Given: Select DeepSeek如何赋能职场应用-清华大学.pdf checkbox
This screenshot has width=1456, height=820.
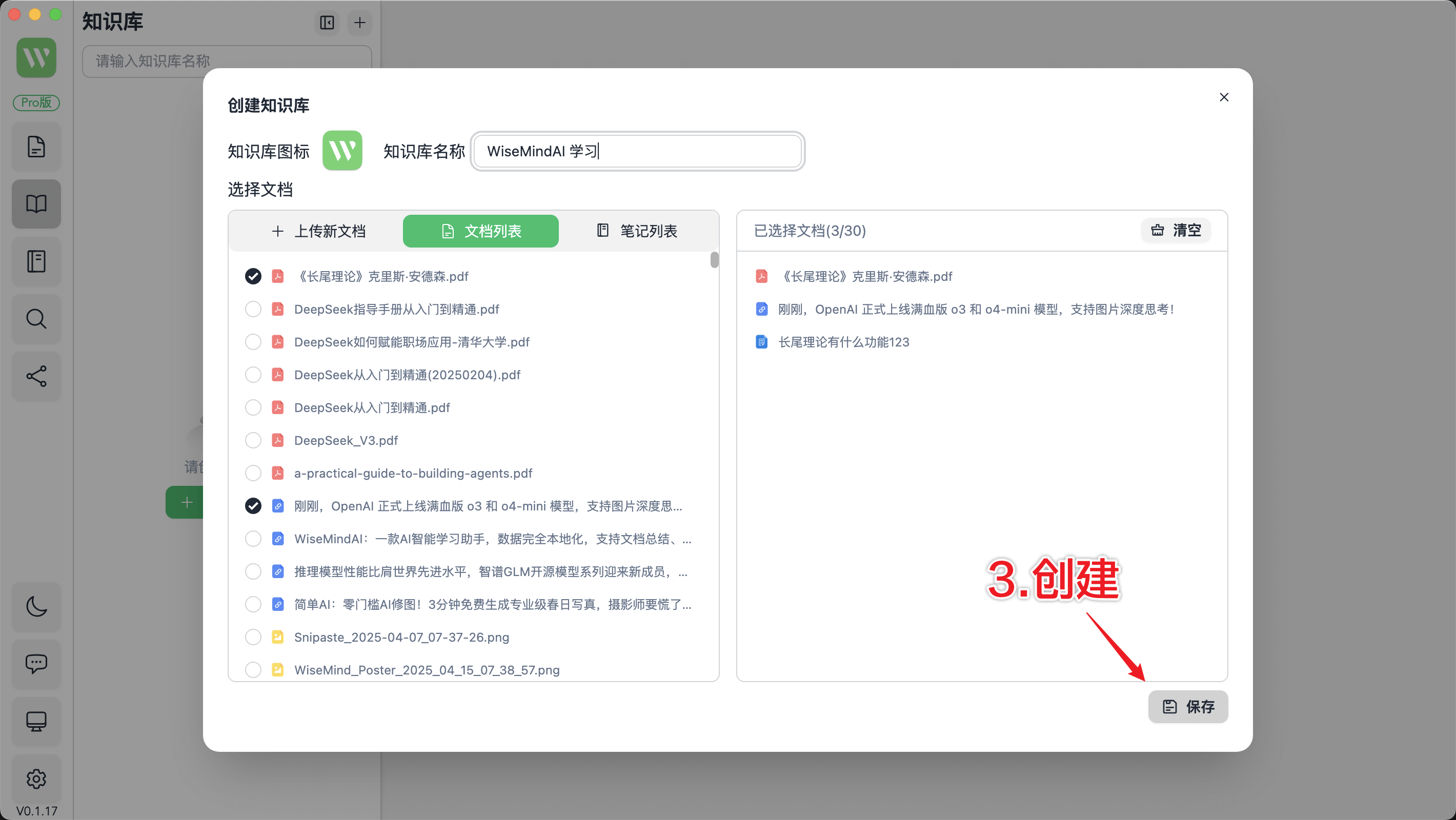Looking at the screenshot, I should point(253,342).
